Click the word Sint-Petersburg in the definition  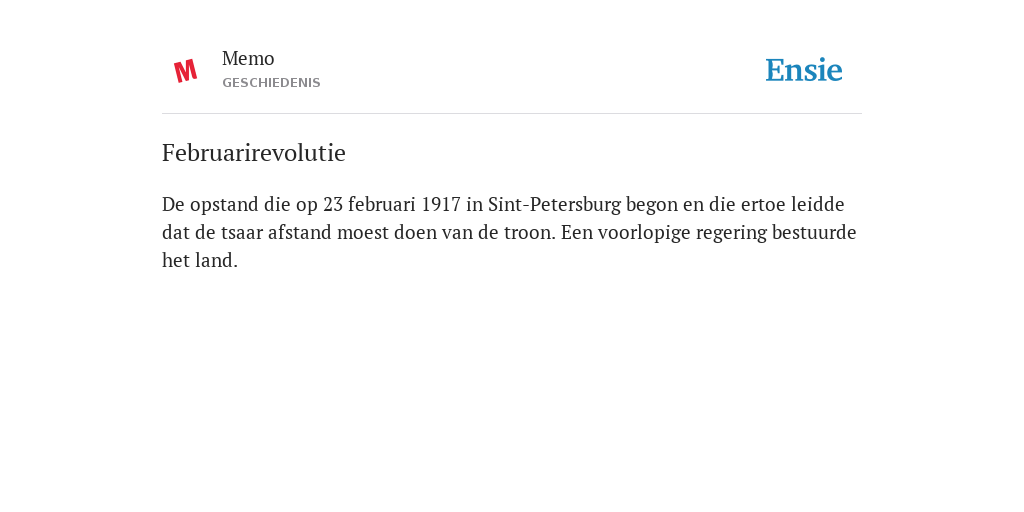[x=554, y=204]
